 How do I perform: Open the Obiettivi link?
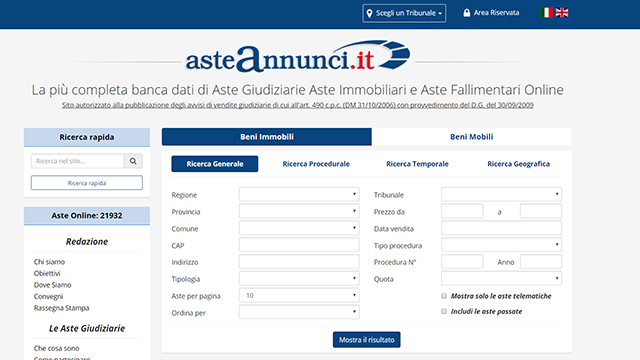click(x=47, y=273)
